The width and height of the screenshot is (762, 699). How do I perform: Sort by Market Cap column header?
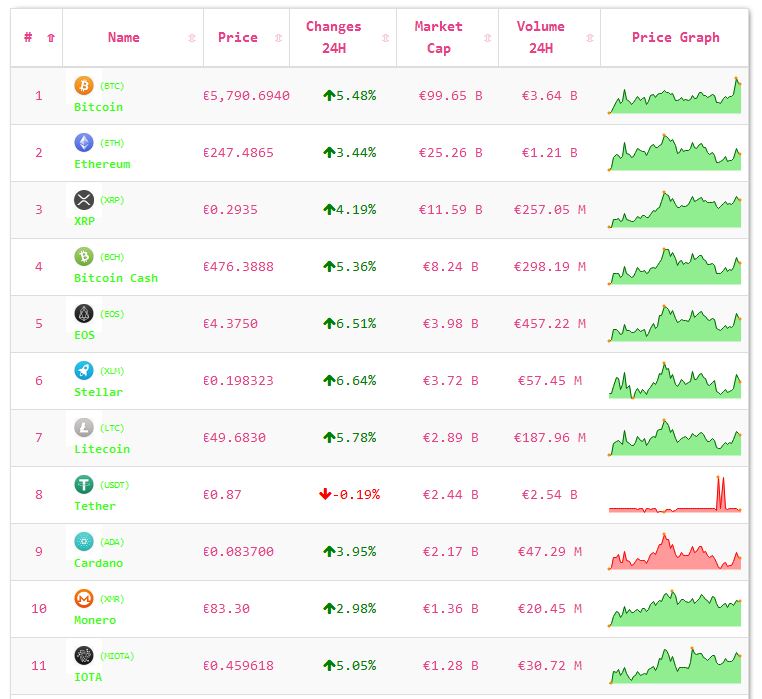pos(439,38)
